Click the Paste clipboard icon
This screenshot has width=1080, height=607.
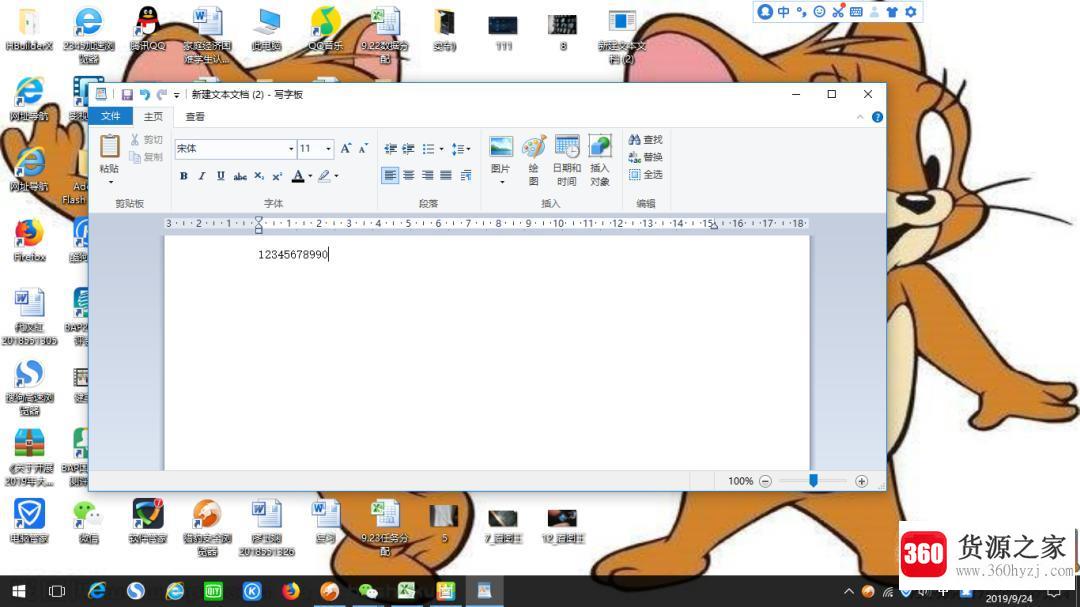[x=110, y=146]
